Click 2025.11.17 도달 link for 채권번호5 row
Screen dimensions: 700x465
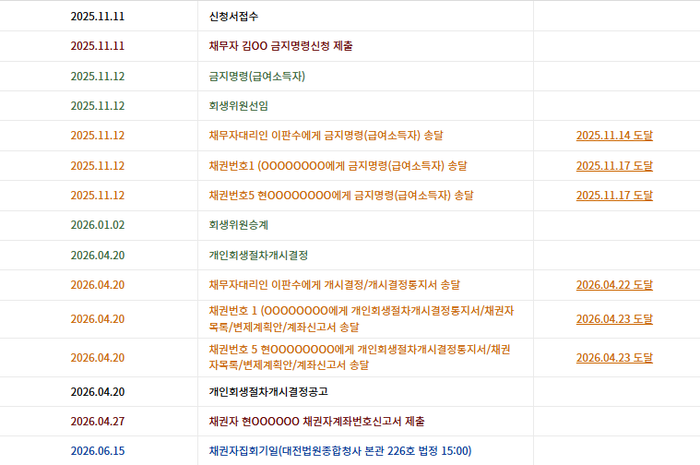pos(614,195)
